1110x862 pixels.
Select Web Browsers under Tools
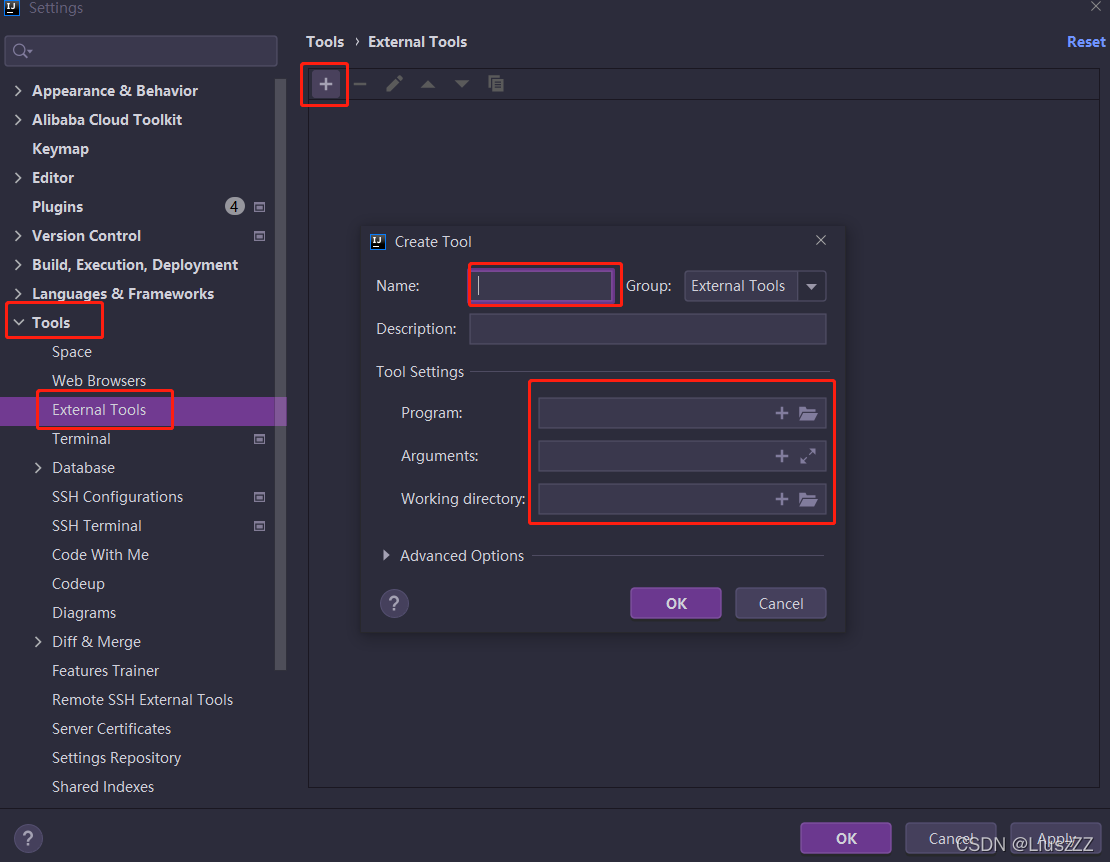(x=98, y=381)
